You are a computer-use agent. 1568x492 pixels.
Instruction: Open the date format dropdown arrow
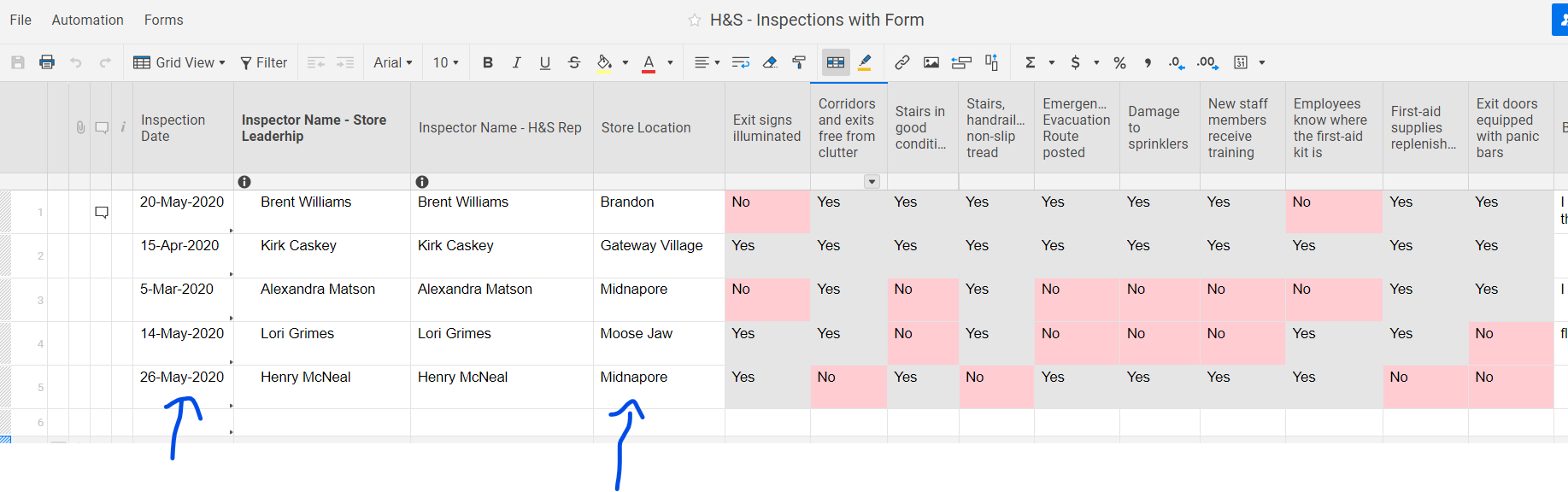pos(1262,62)
